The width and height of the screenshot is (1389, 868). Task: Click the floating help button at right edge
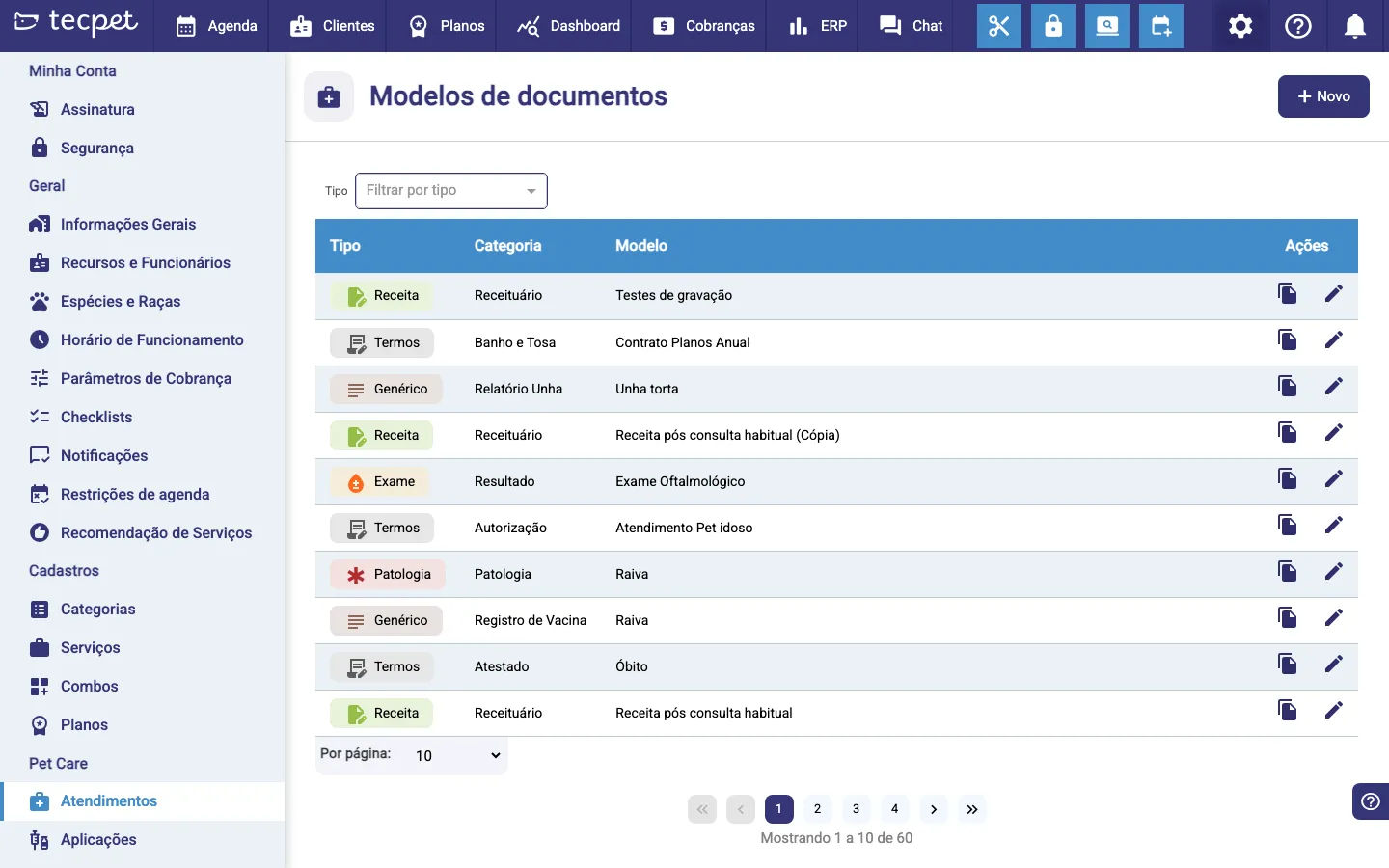click(x=1371, y=801)
